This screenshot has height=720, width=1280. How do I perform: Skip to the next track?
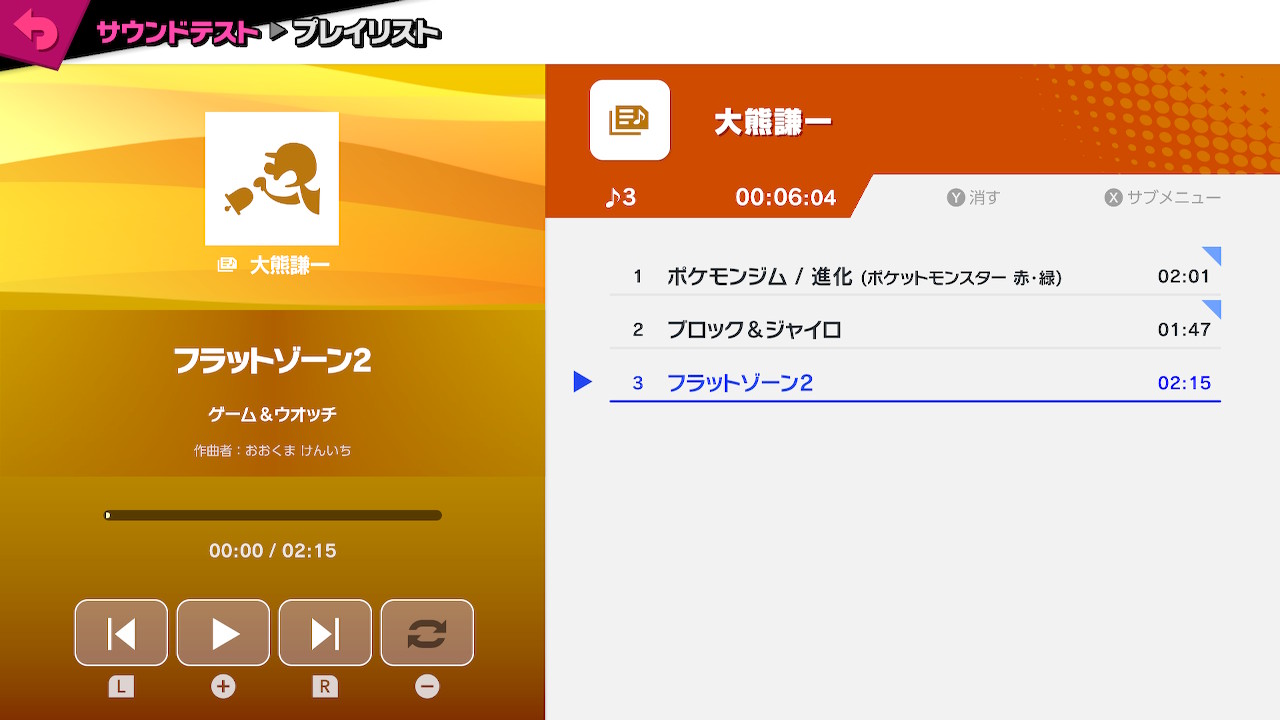point(325,633)
